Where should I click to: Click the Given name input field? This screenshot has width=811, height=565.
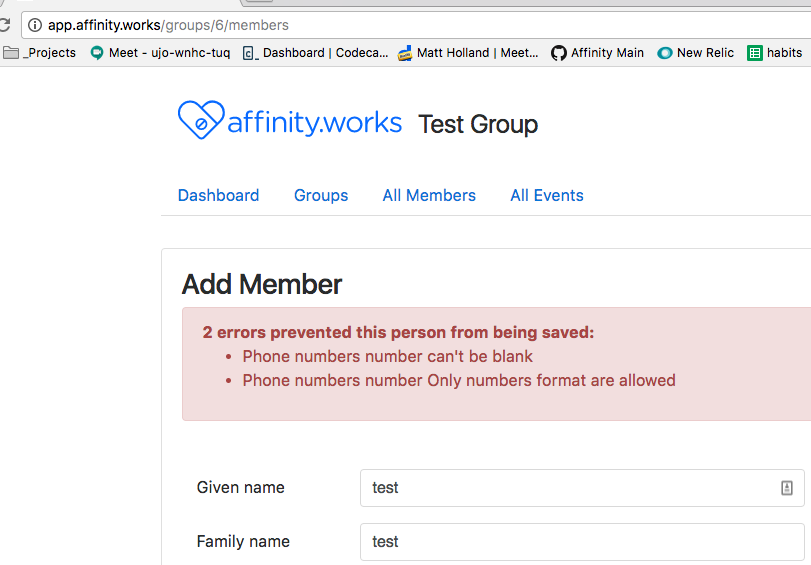(582, 488)
